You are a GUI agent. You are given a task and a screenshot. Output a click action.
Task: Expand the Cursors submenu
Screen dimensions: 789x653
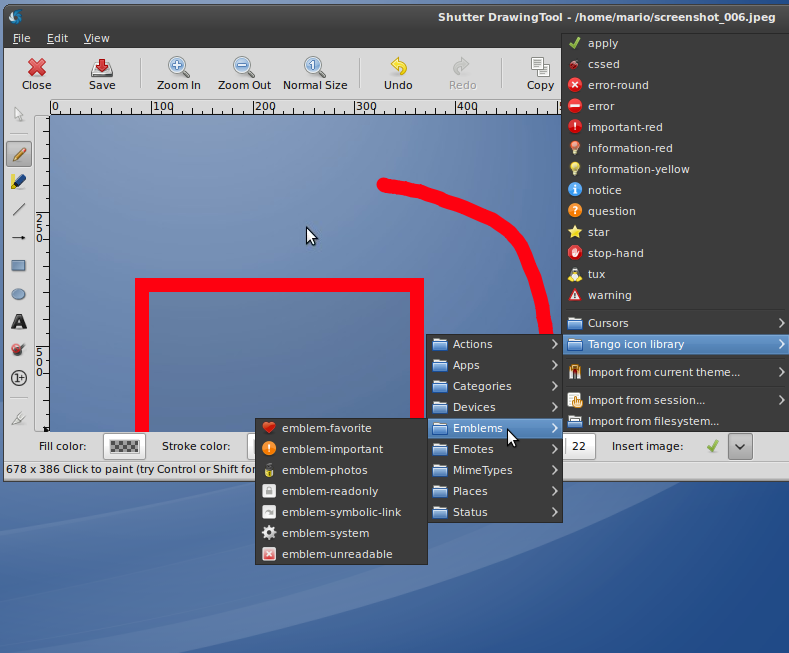click(674, 323)
